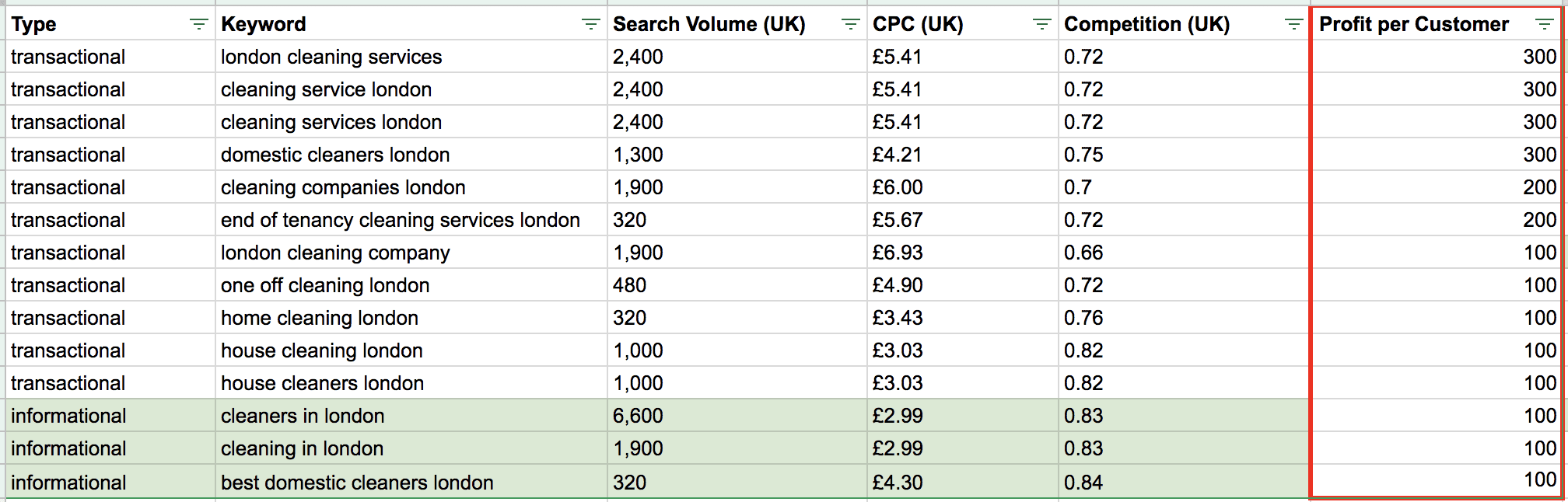The height and width of the screenshot is (502, 1568).
Task: Click the 'Profit per Customer' header cell
Action: [1413, 25]
